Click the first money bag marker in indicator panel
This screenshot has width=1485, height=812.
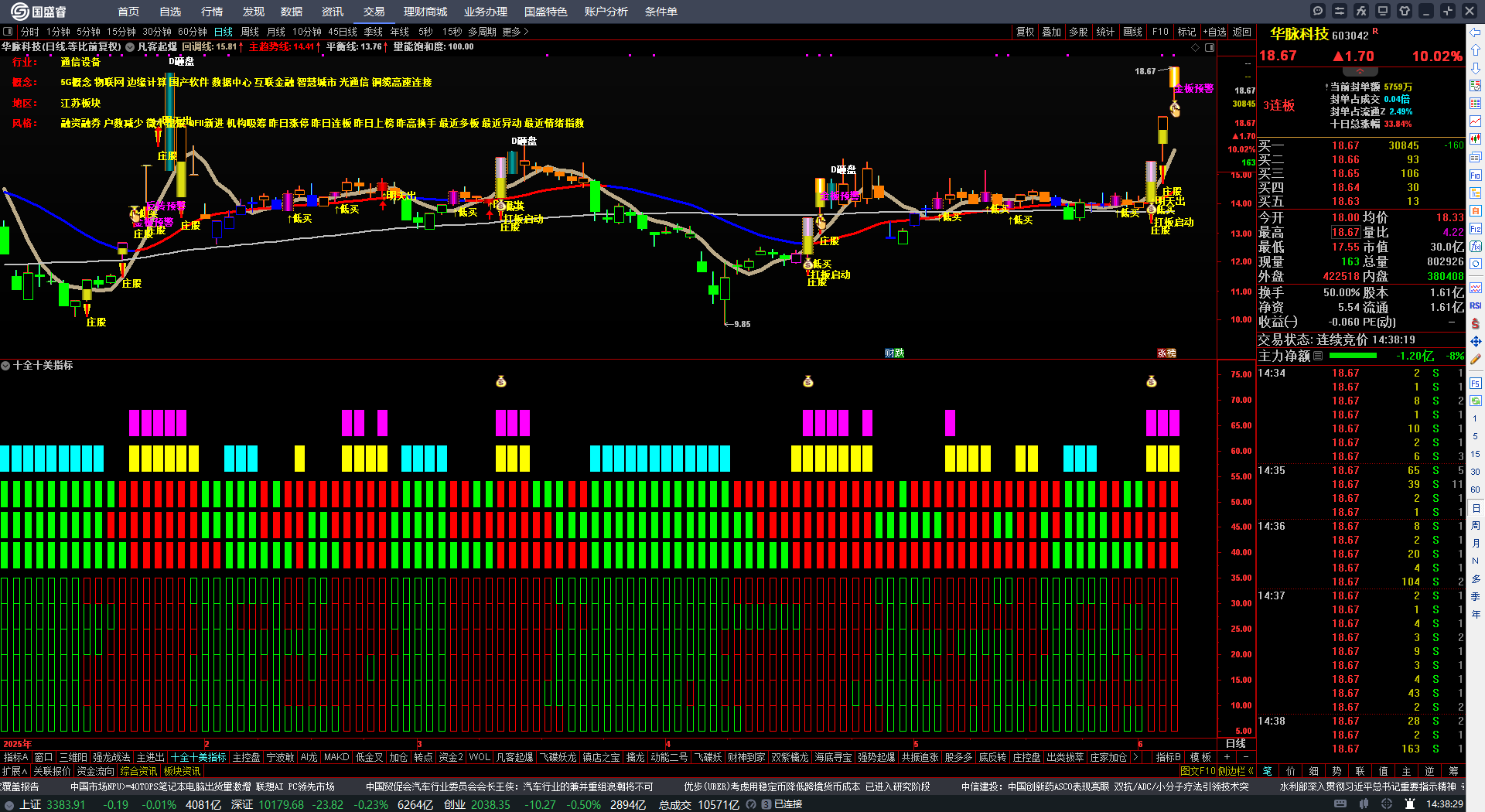click(501, 381)
